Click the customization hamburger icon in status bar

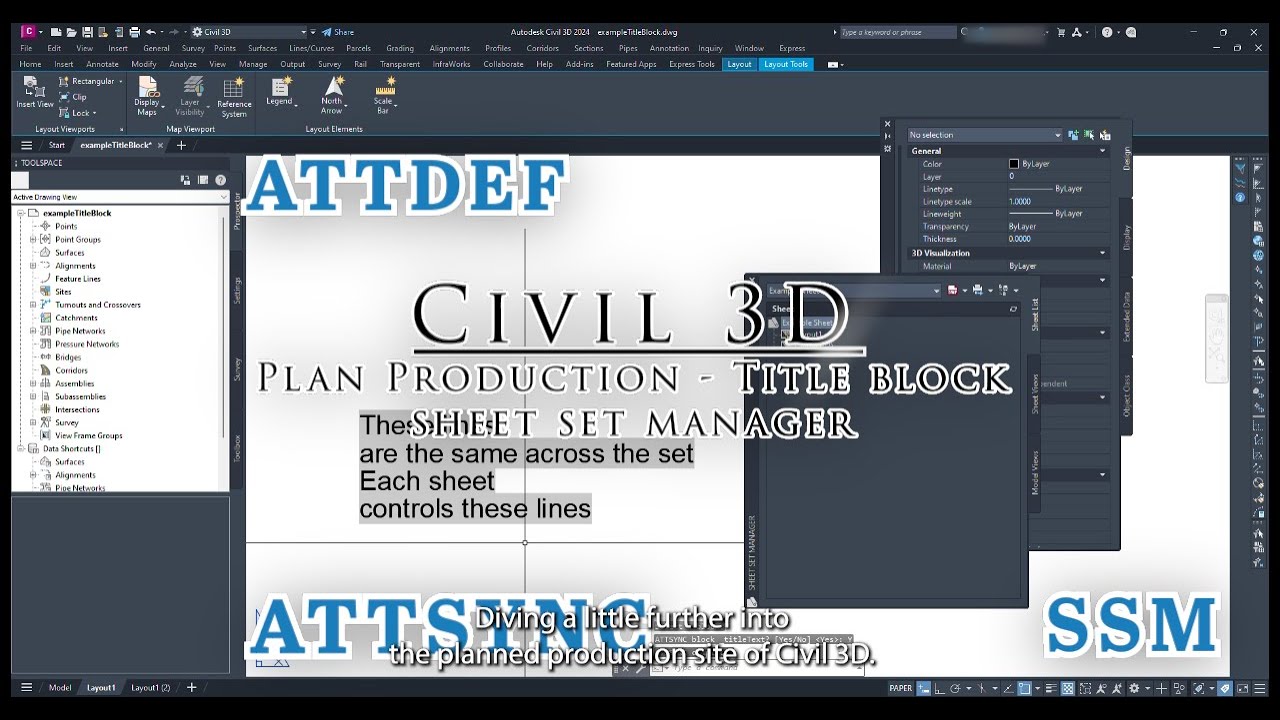tap(1258, 688)
